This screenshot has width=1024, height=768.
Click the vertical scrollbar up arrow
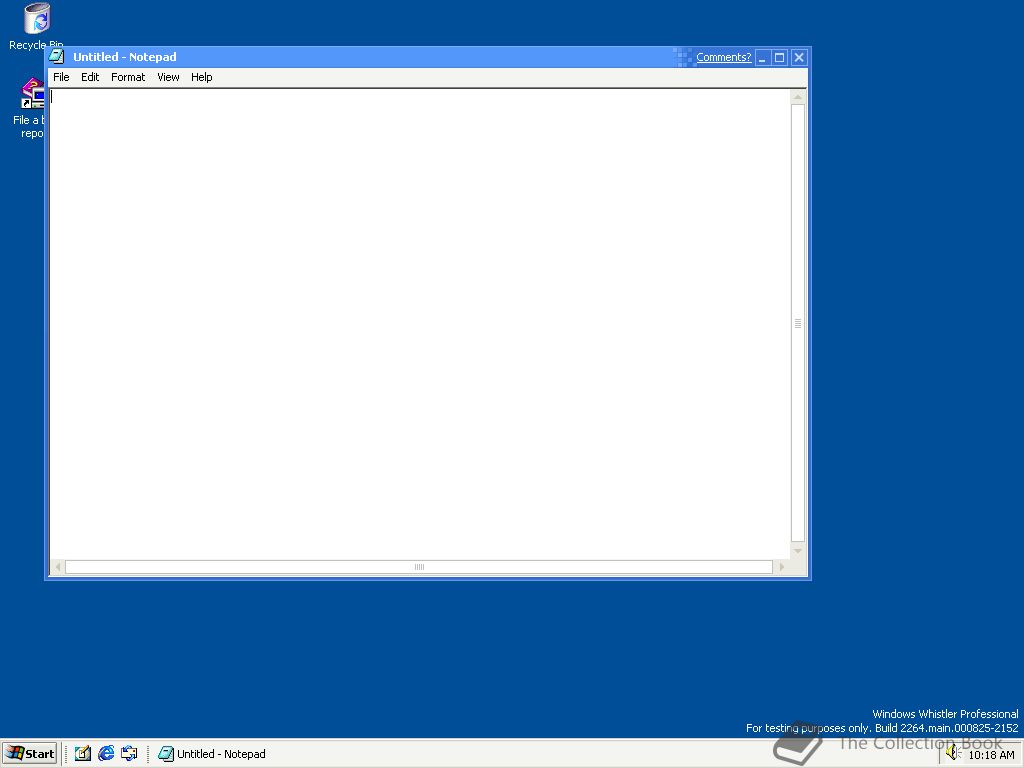(797, 97)
